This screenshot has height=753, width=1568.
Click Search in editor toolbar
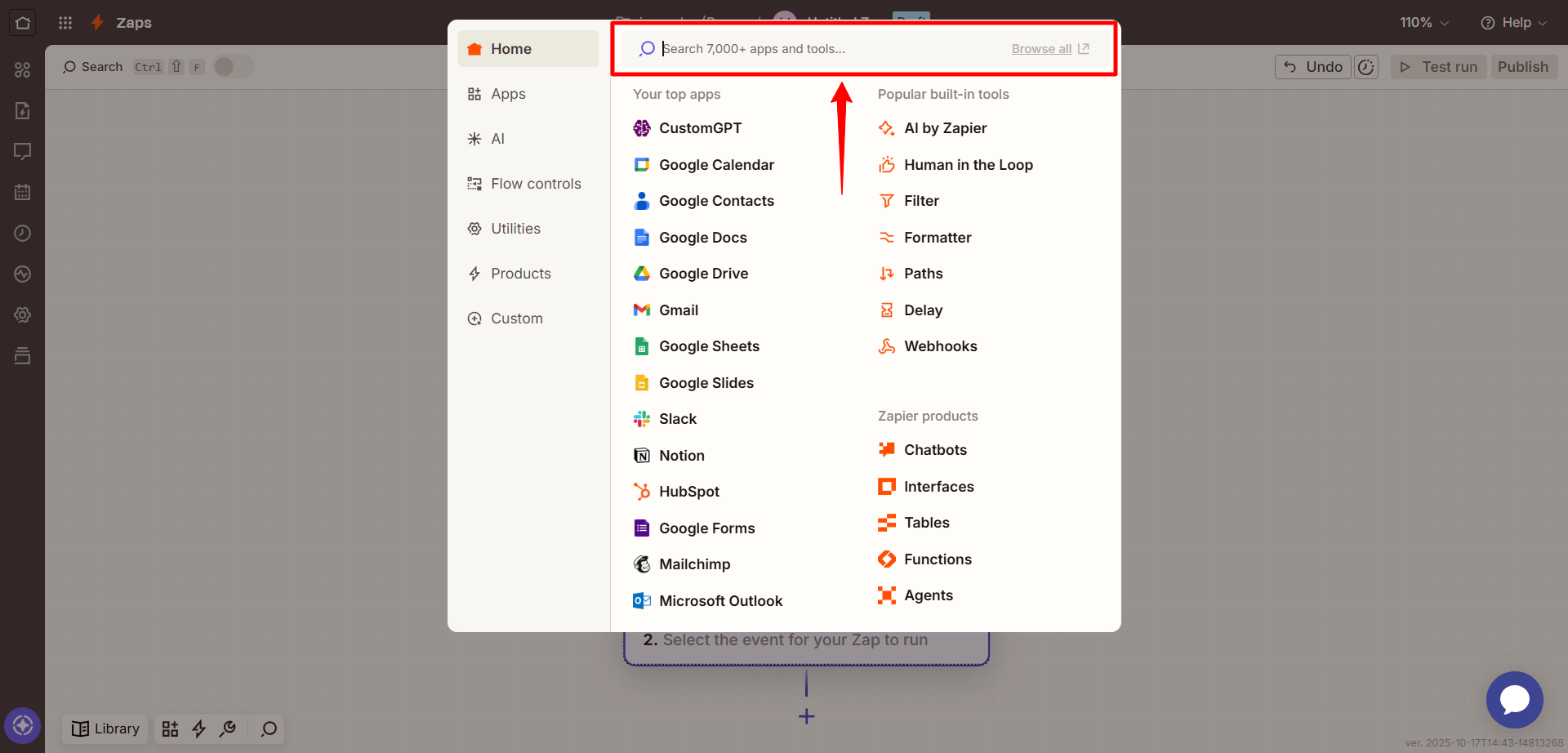pyautogui.click(x=93, y=67)
